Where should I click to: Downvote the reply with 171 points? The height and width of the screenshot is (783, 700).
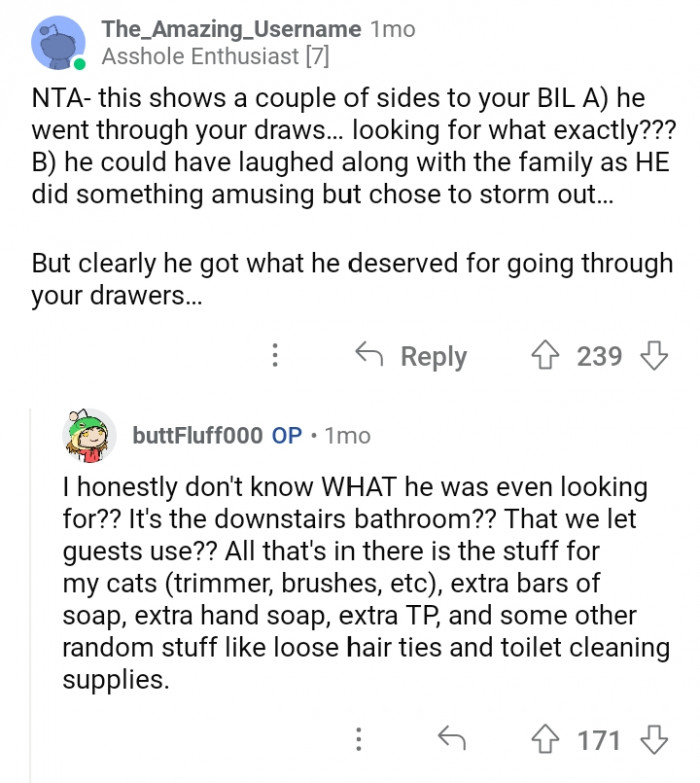coord(653,740)
